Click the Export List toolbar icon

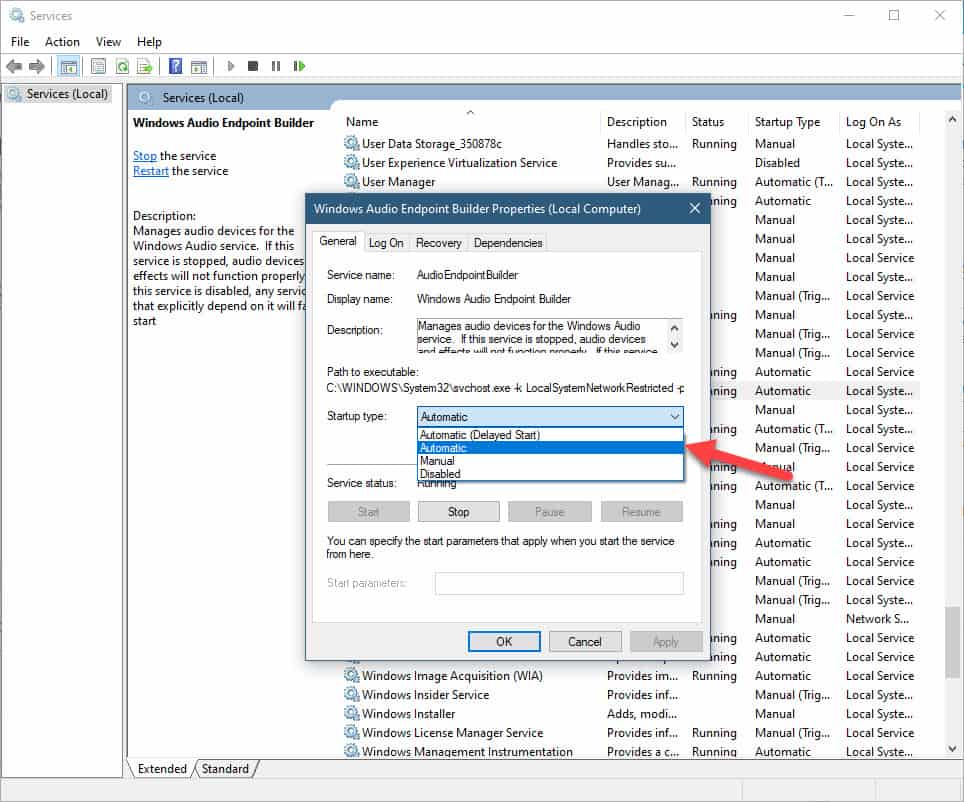(145, 66)
